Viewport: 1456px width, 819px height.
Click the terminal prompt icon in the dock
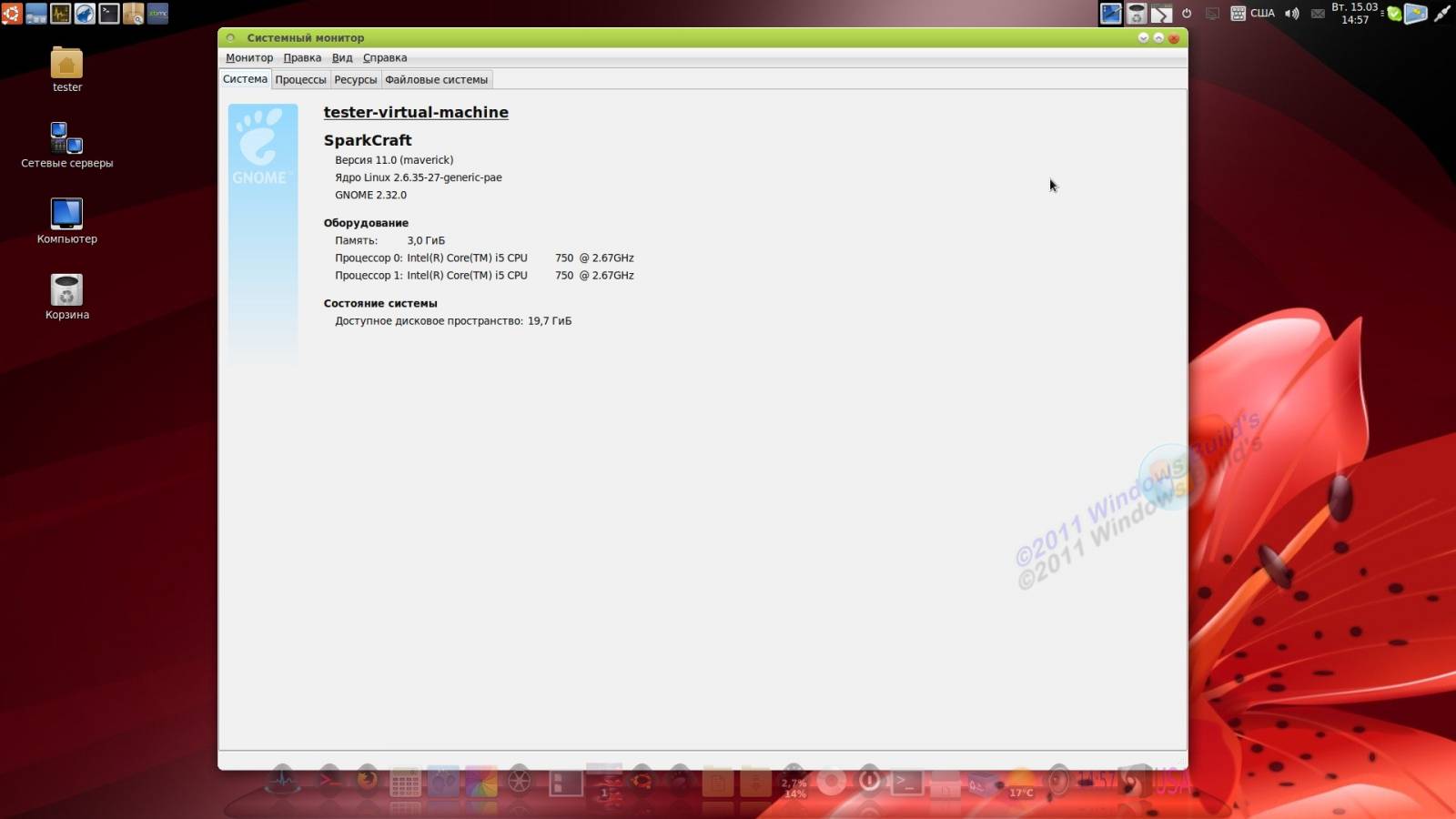click(x=907, y=782)
